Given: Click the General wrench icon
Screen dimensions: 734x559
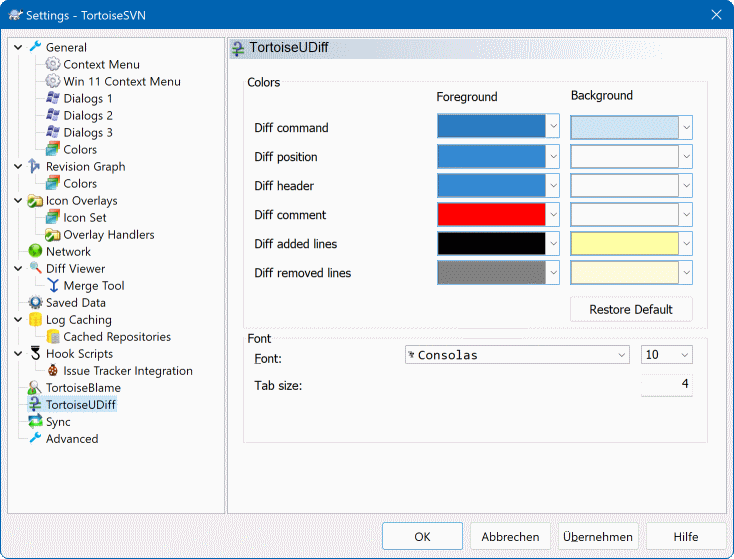Looking at the screenshot, I should (35, 47).
